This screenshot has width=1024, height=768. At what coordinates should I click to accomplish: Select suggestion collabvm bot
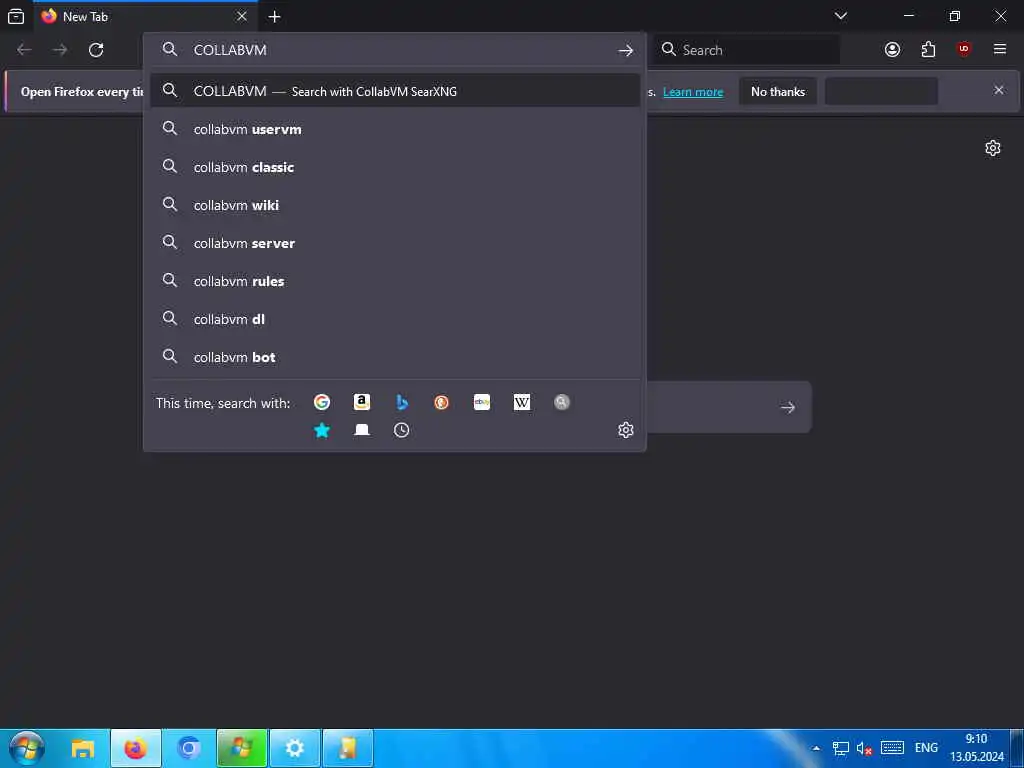click(394, 357)
